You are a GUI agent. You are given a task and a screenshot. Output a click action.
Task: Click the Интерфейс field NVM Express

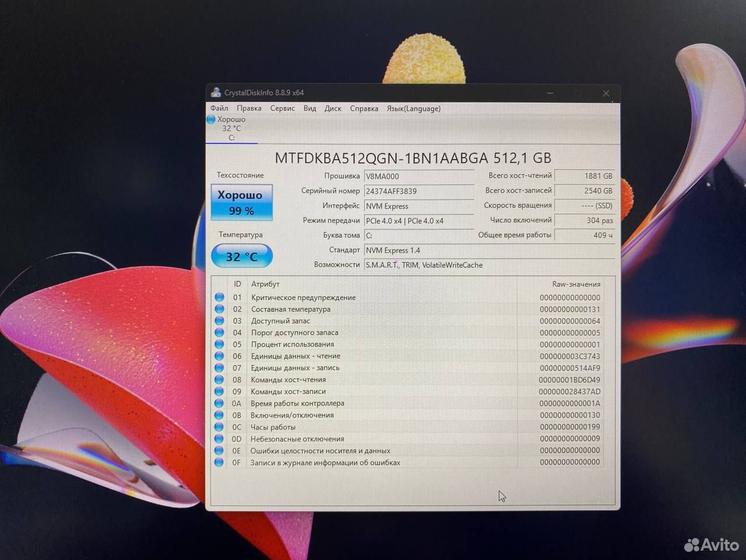tap(419, 206)
